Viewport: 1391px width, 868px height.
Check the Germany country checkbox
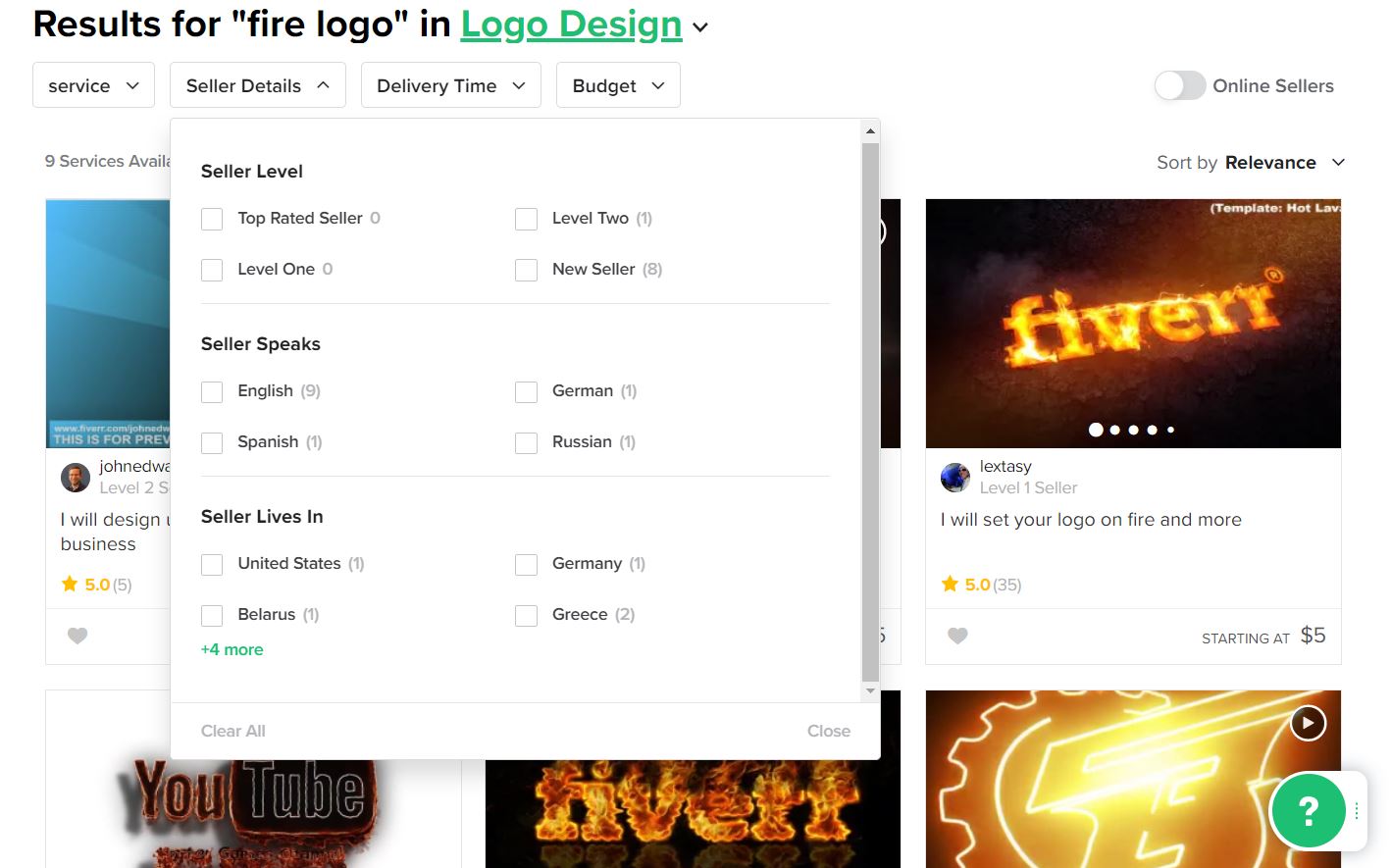tap(526, 564)
